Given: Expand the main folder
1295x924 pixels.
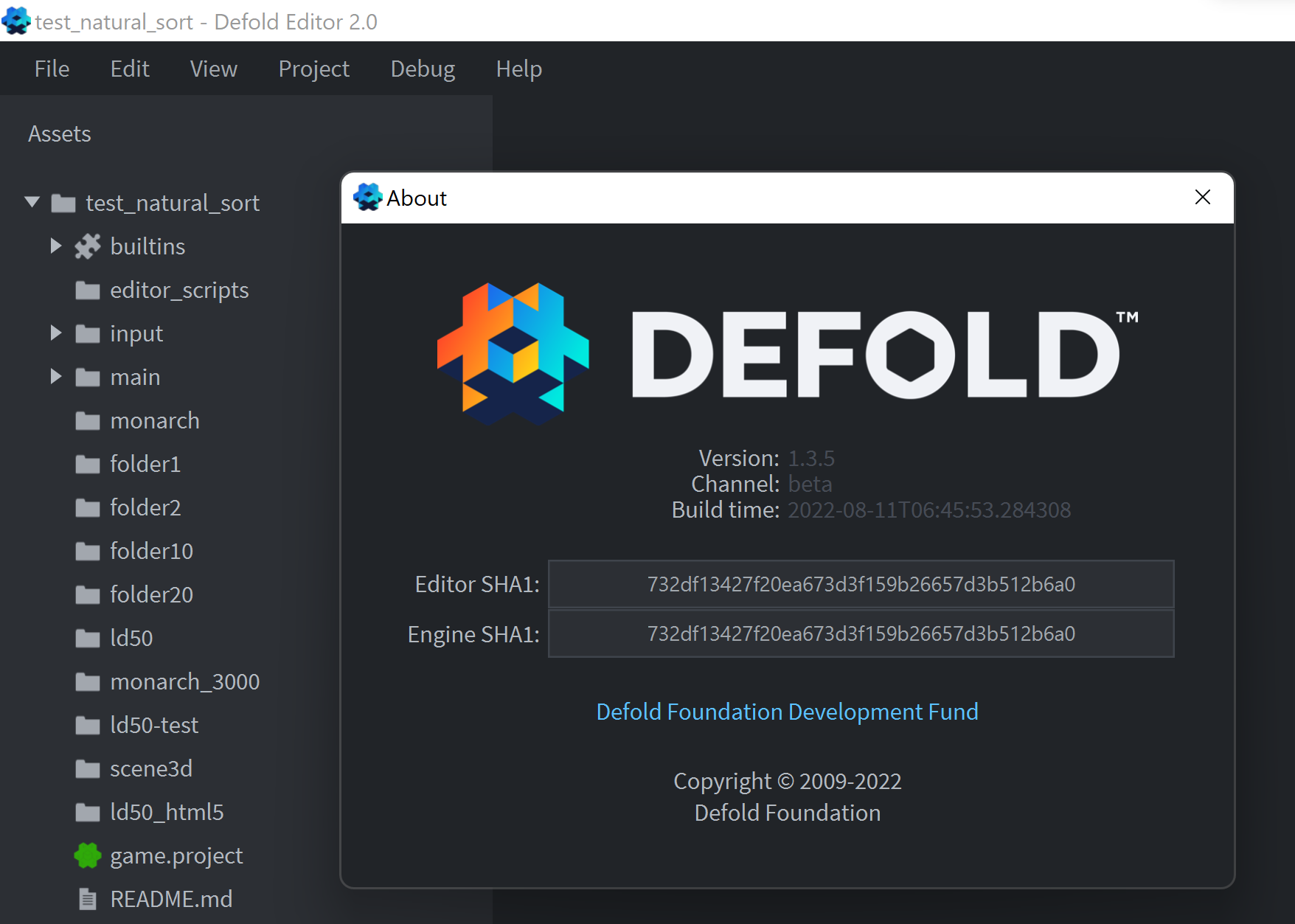Looking at the screenshot, I should pos(56,377).
